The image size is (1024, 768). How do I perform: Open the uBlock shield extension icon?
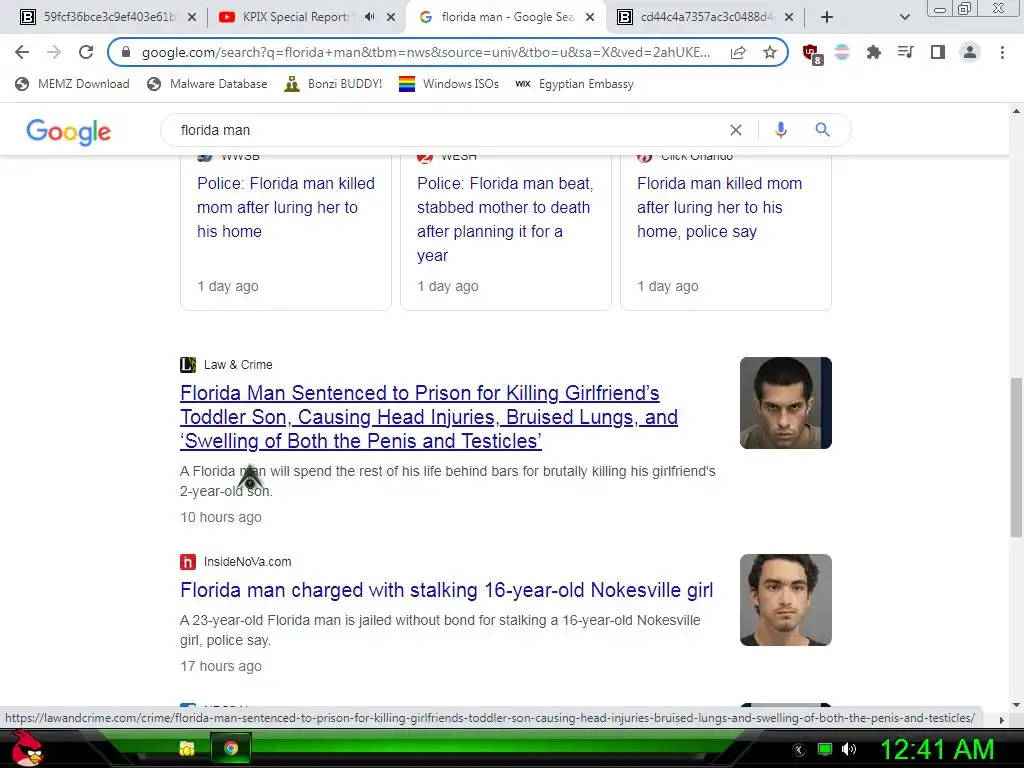(812, 54)
